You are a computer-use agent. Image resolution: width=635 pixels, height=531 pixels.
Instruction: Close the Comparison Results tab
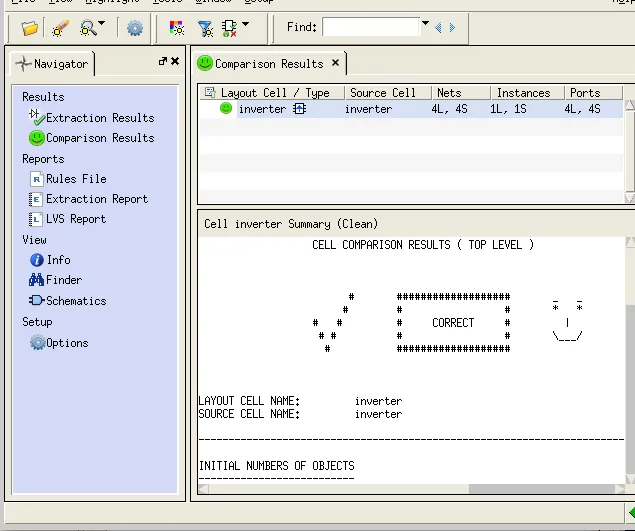click(x=336, y=63)
